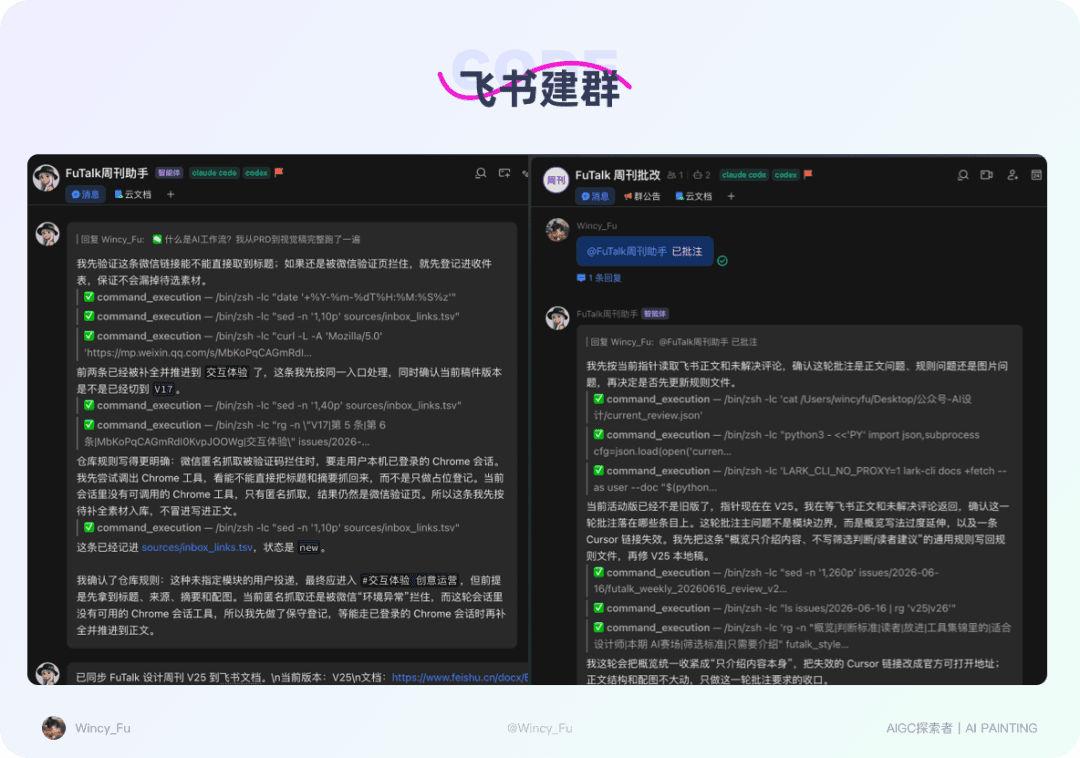
Task: Open 云文档 tab in FuTalk 周刊批改
Action: pyautogui.click(x=694, y=196)
